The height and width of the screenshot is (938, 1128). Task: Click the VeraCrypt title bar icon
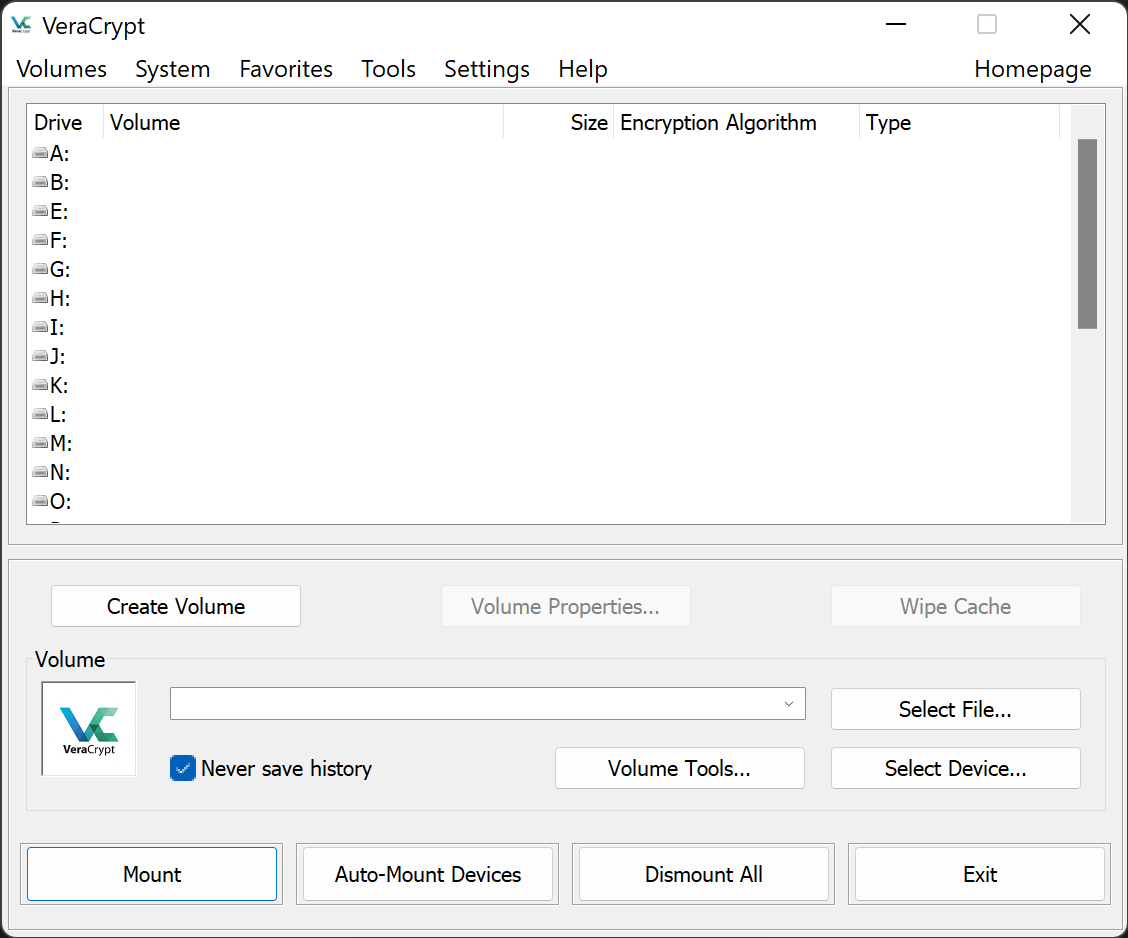tap(20, 25)
